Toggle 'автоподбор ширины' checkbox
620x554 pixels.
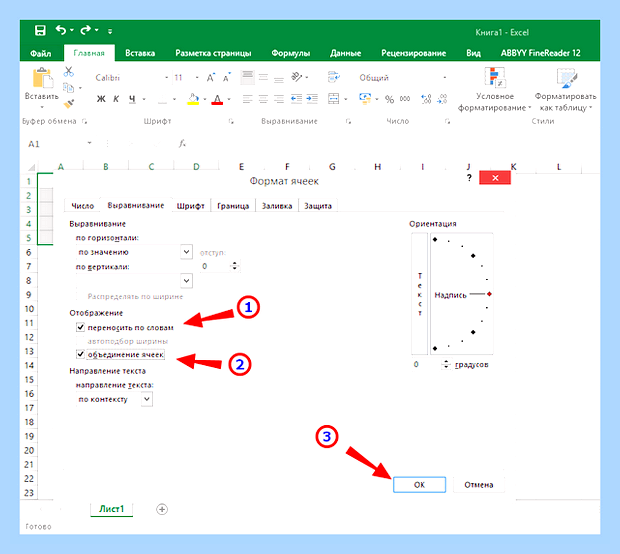tap(80, 341)
